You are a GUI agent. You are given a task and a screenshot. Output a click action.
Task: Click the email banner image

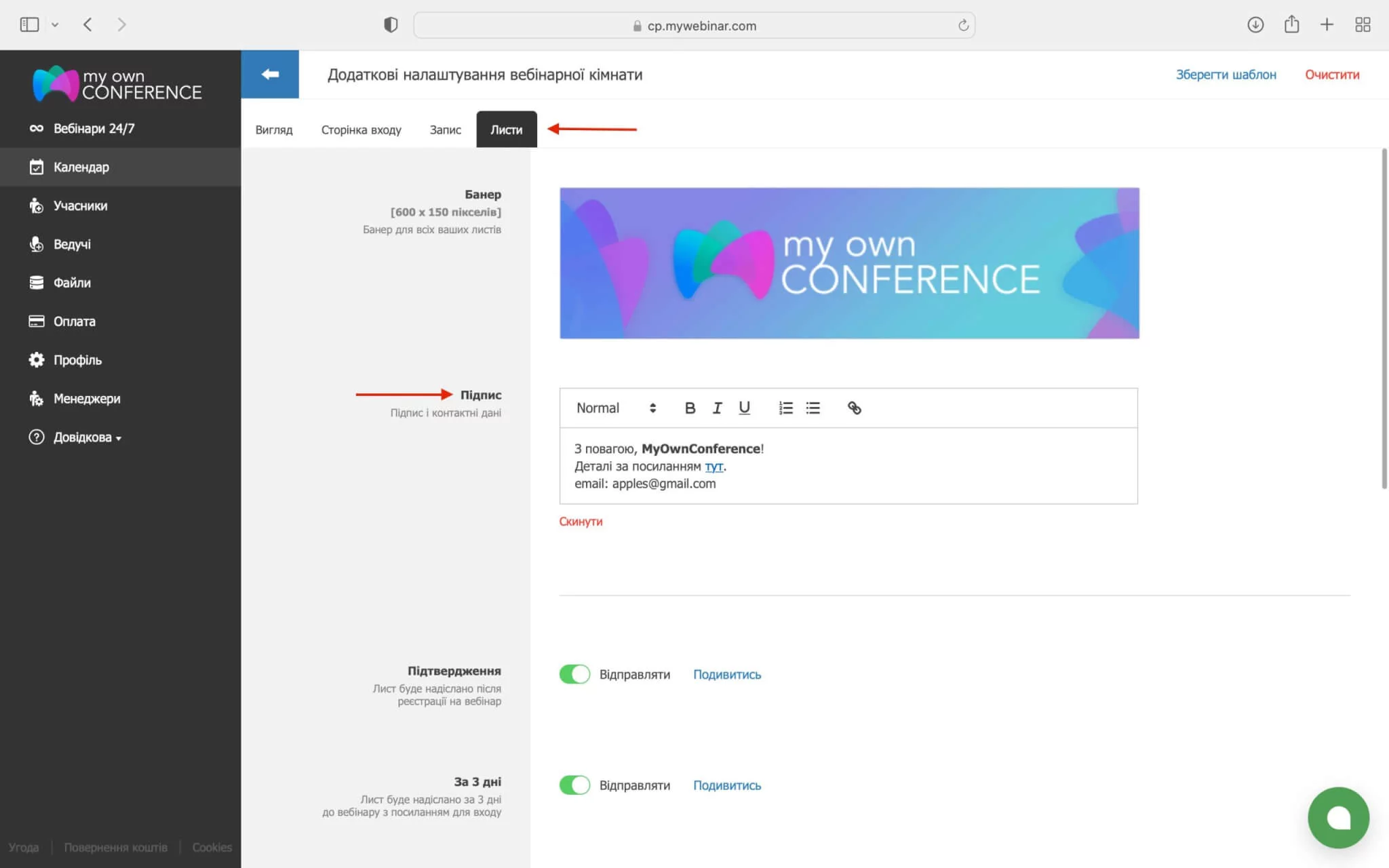click(849, 263)
